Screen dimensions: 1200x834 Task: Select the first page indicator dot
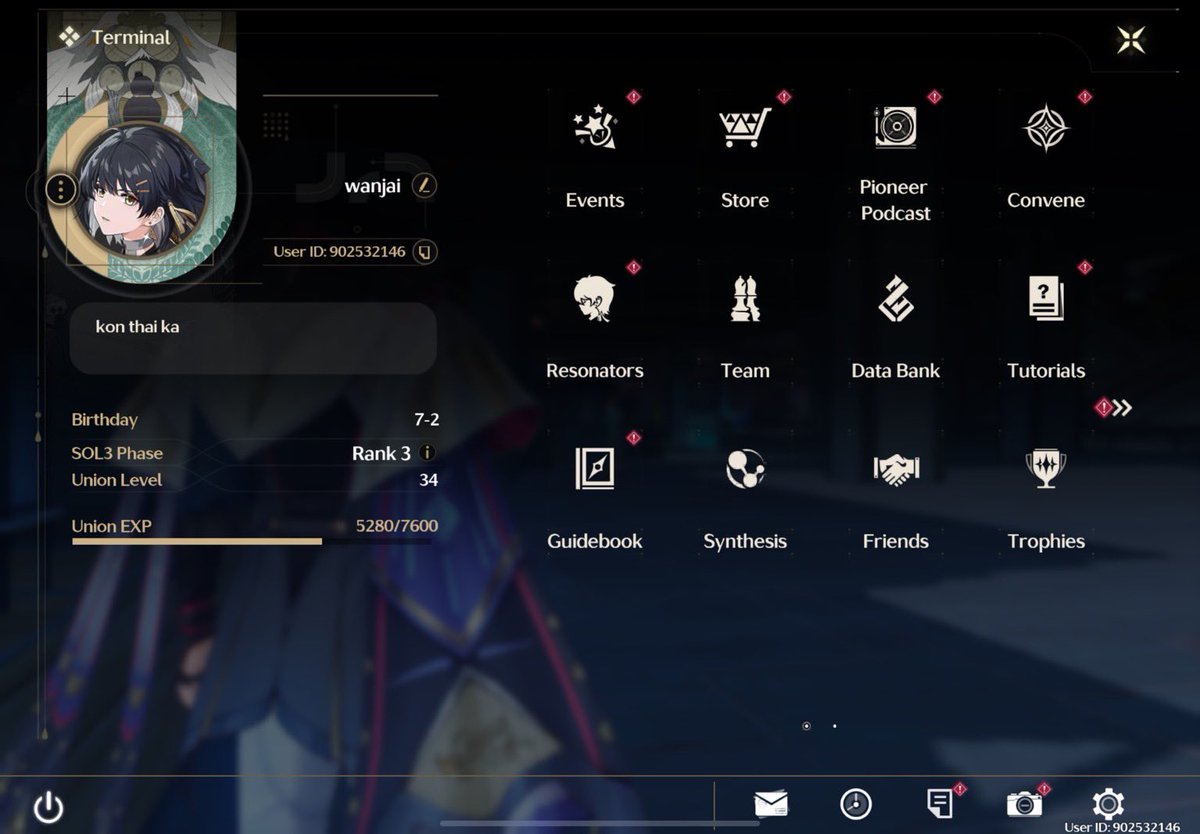click(806, 726)
